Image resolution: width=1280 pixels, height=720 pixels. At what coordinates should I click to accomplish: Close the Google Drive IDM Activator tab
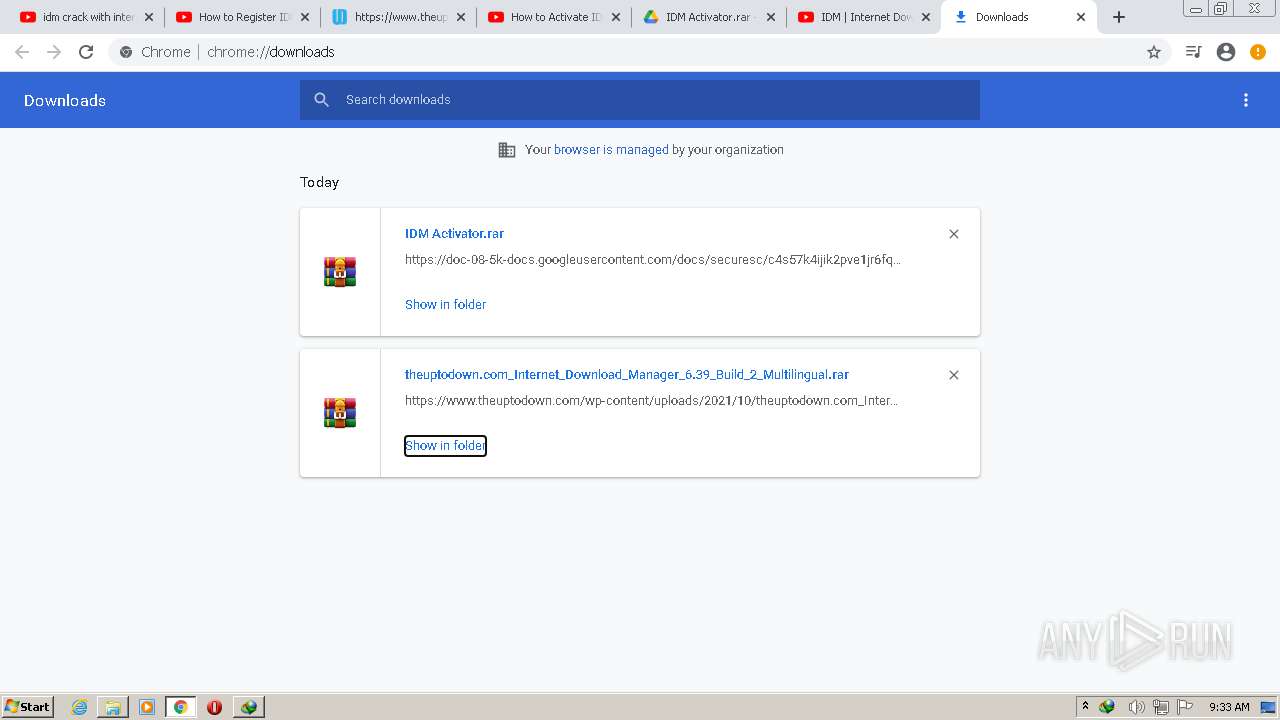(x=771, y=17)
